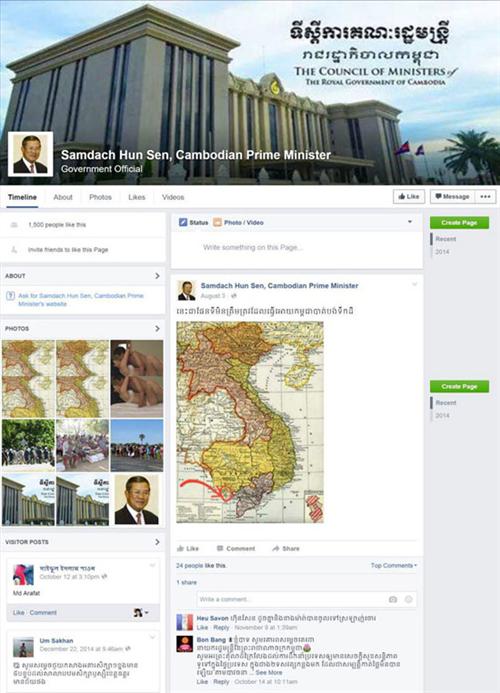Switch to the About tab
Viewport: 500px width, 693px height.
[x=63, y=197]
